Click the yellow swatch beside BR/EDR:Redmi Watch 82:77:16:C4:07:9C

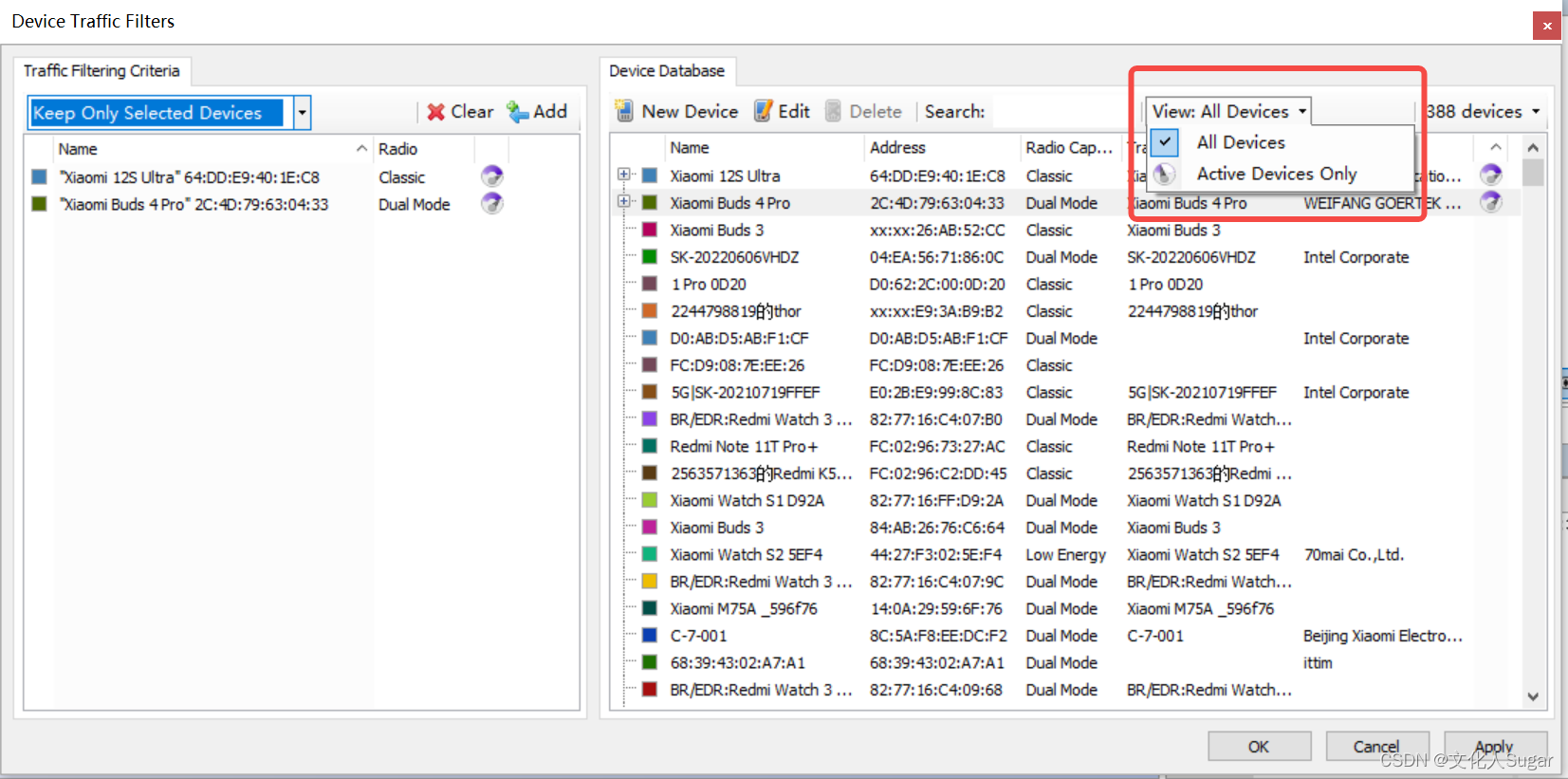pos(650,581)
